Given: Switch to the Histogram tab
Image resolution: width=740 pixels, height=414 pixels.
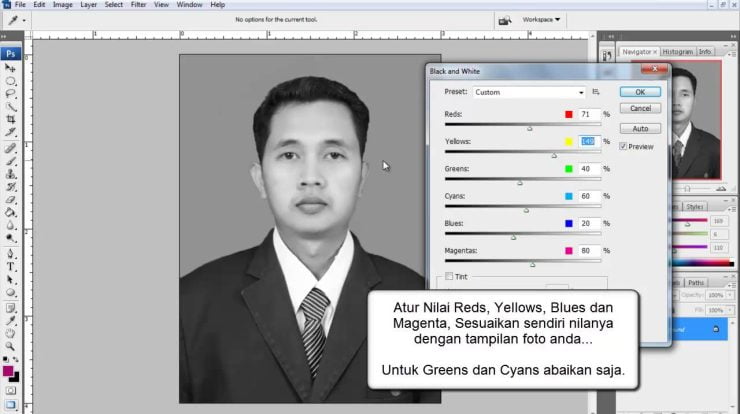Looking at the screenshot, I should [676, 51].
